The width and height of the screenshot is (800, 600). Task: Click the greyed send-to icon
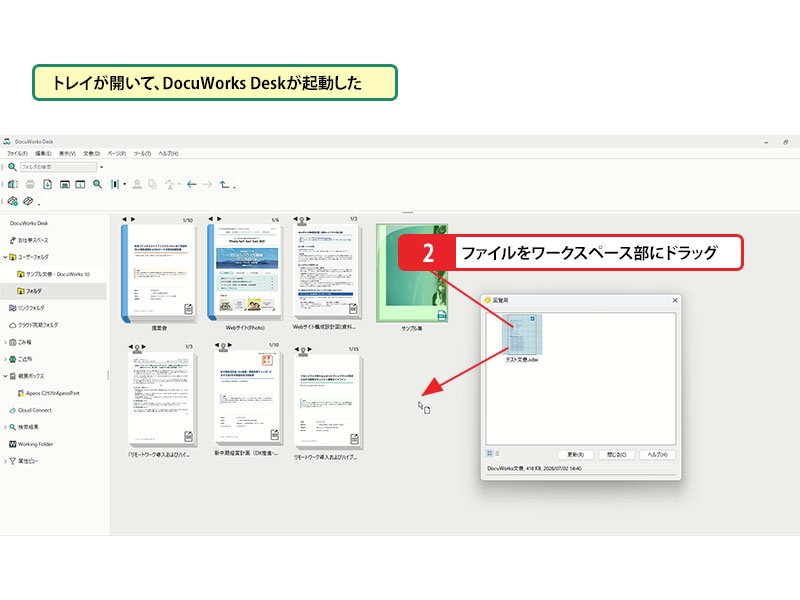[170, 184]
